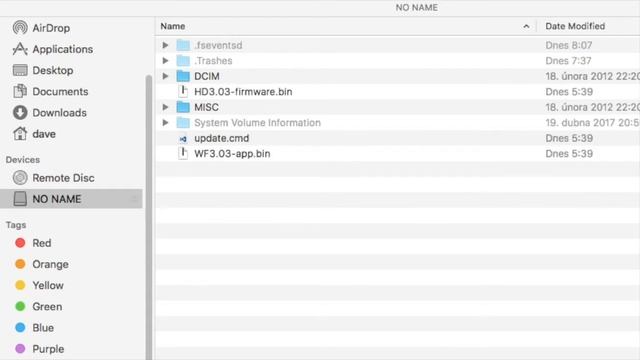Click the System Volume Information folder icon
The image size is (640, 360).
pyautogui.click(x=183, y=122)
